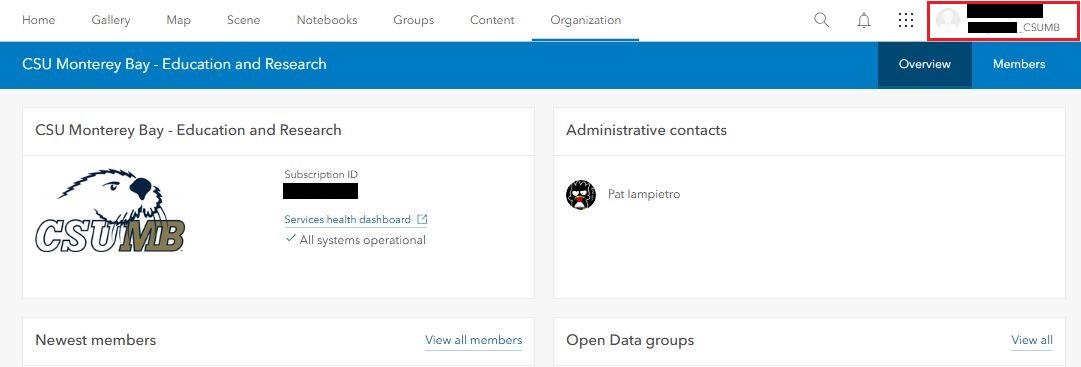Click the Subscription ID label
This screenshot has height=367, width=1081.
tap(321, 175)
